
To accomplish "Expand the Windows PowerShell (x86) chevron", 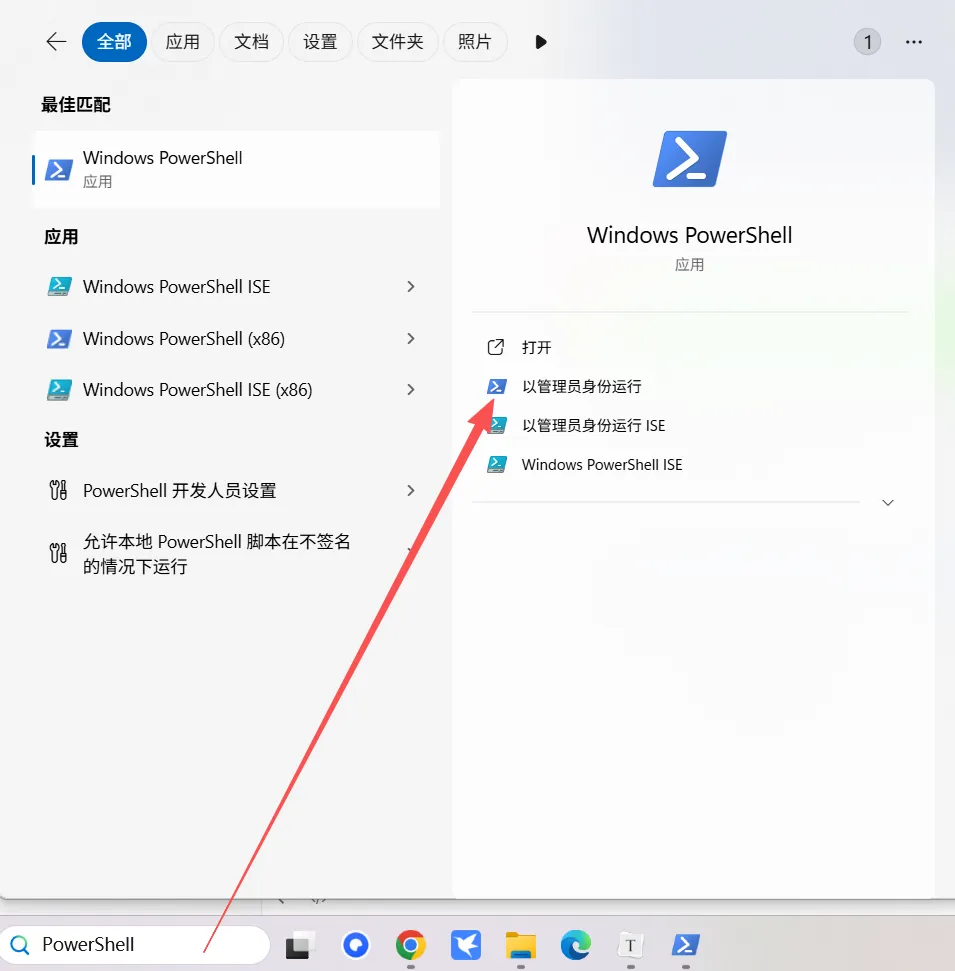I will pos(411,339).
